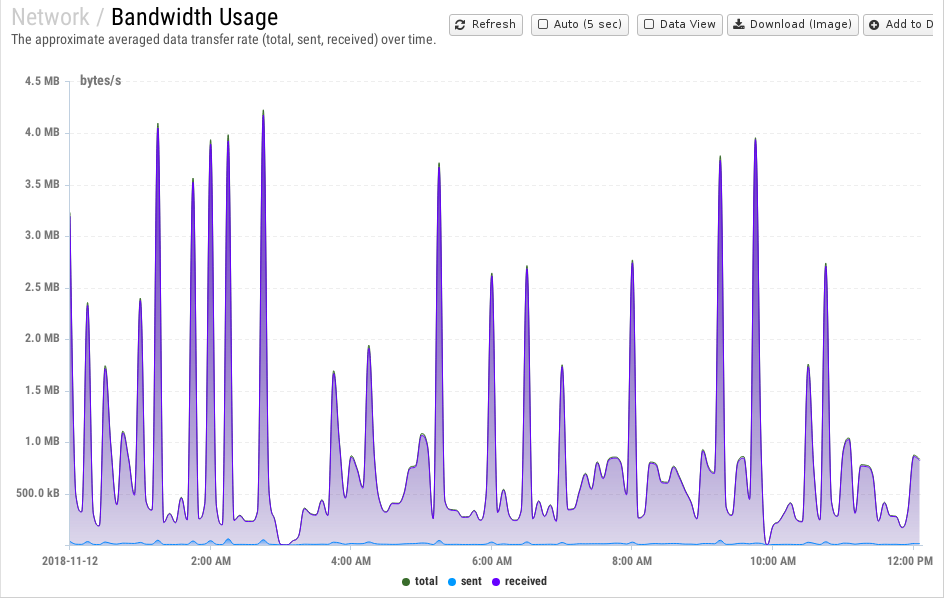Click the 1.0 MB y-axis label
This screenshot has width=944, height=598.
coord(42,441)
